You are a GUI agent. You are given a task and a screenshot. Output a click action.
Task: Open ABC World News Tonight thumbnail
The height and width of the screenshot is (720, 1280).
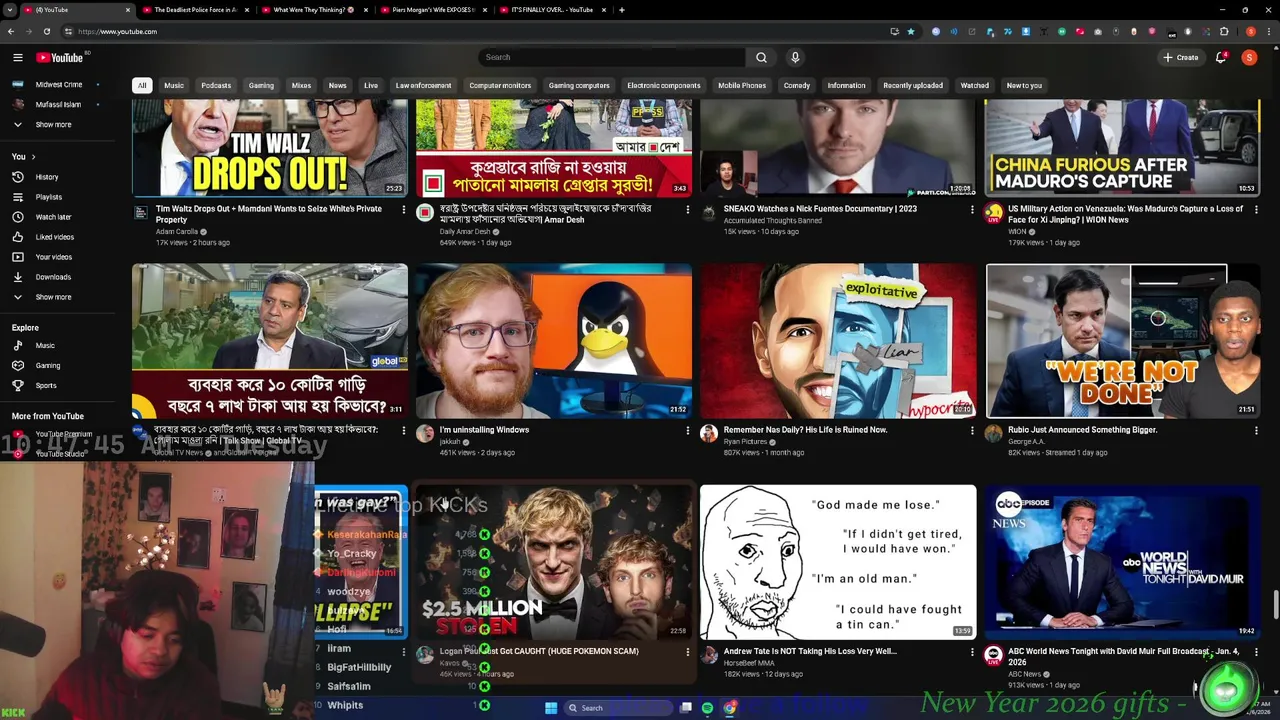click(1122, 562)
